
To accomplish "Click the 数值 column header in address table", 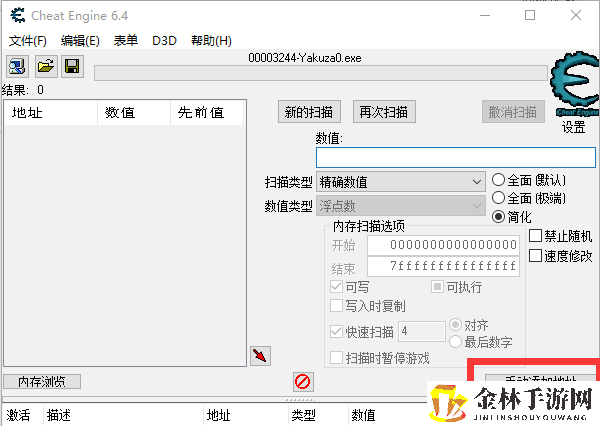I will click(x=386, y=415).
